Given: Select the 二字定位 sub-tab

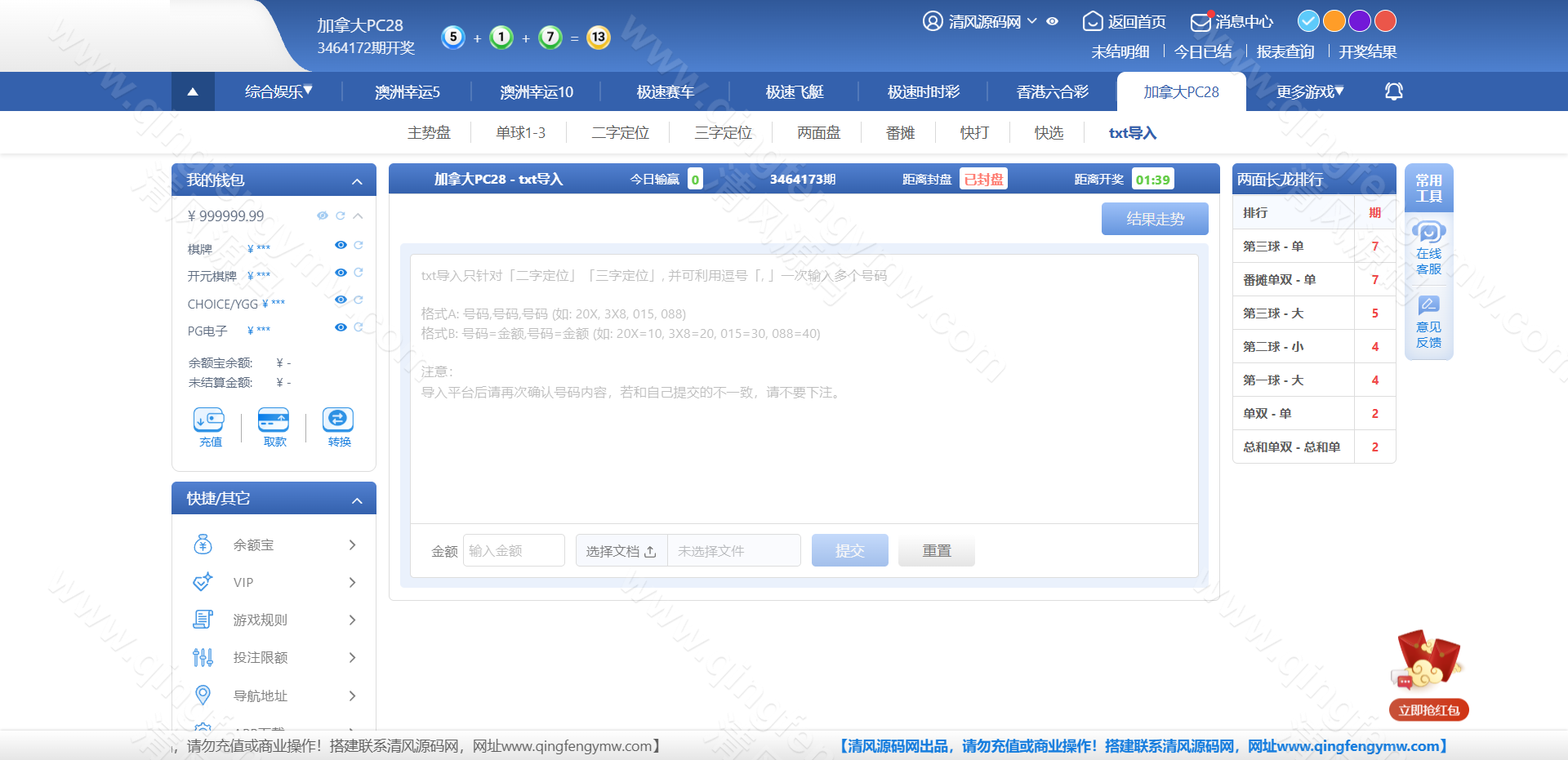Looking at the screenshot, I should pyautogui.click(x=620, y=132).
